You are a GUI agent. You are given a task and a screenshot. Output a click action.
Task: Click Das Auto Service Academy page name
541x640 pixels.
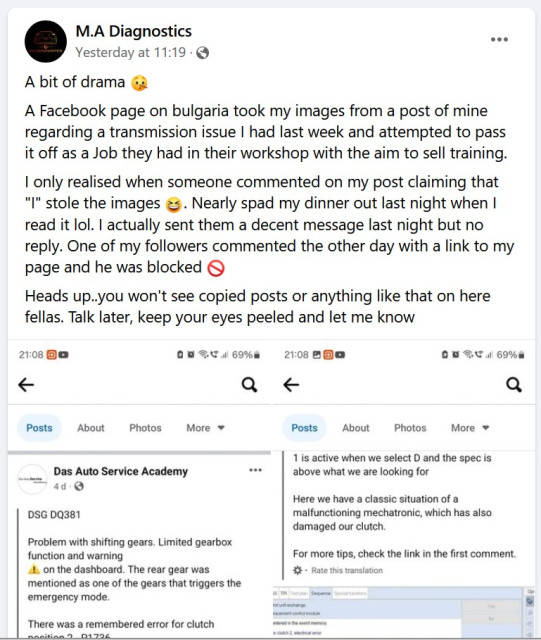(121, 471)
